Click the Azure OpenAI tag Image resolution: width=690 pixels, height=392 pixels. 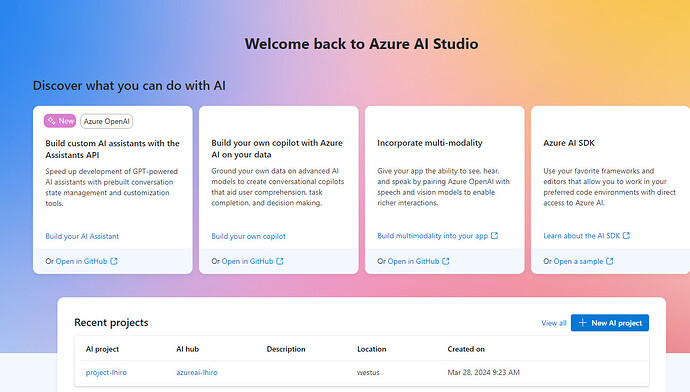[x=106, y=121]
